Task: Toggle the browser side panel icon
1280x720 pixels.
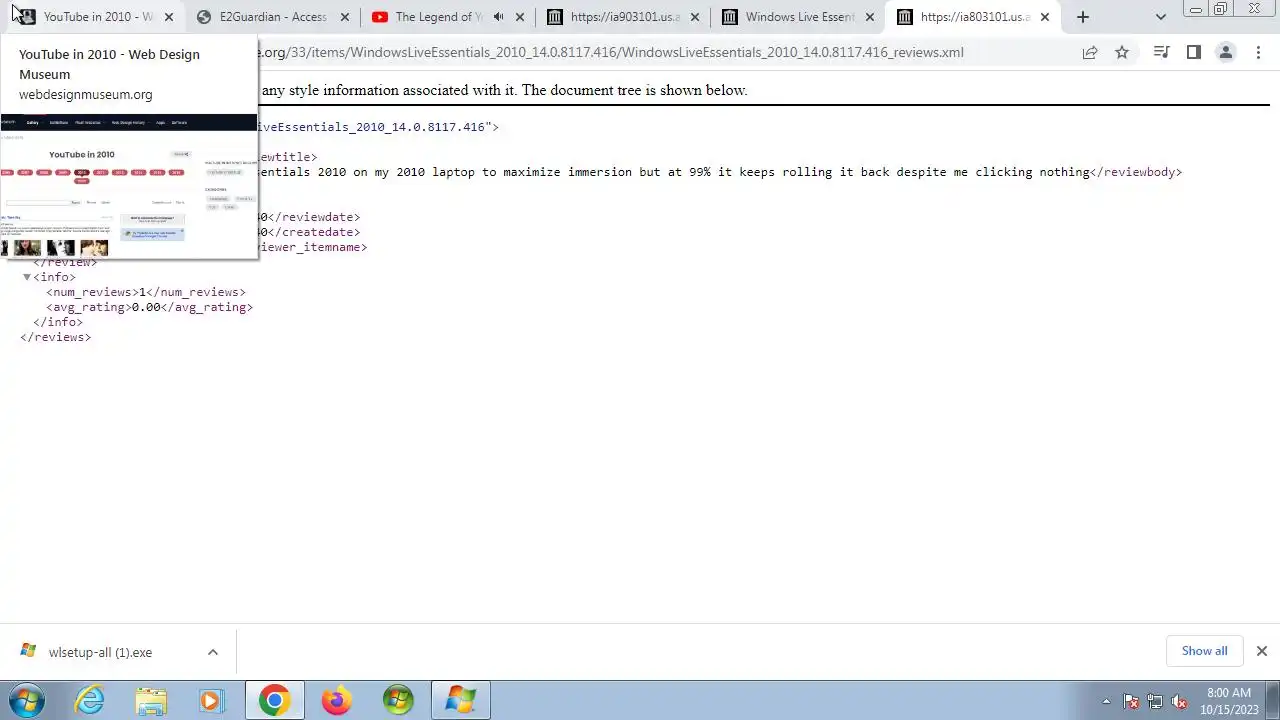Action: [x=1193, y=52]
